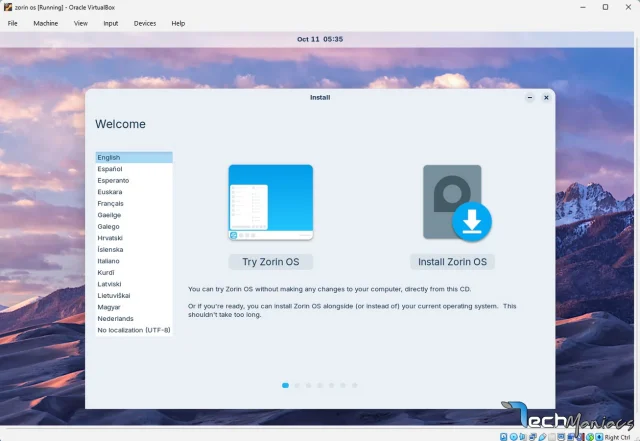Image resolution: width=640 pixels, height=441 pixels.
Task: Select Latviski in the language list
Action: pyautogui.click(x=134, y=284)
